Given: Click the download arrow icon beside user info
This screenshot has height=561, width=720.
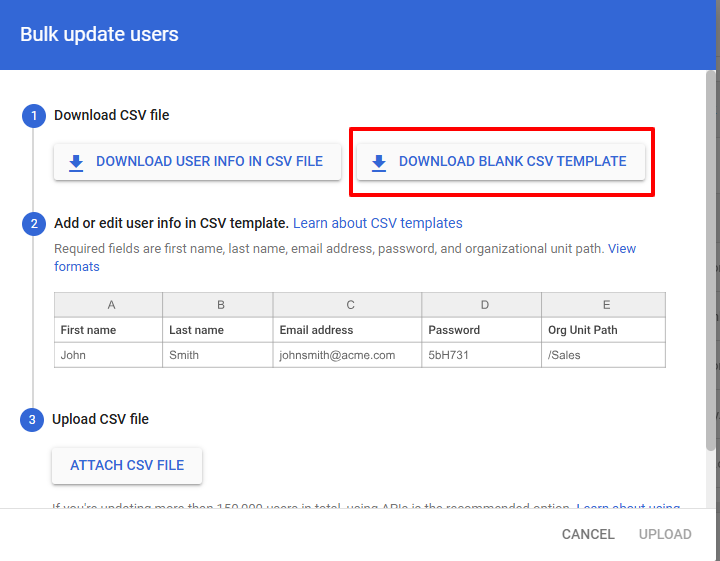Looking at the screenshot, I should tap(77, 162).
